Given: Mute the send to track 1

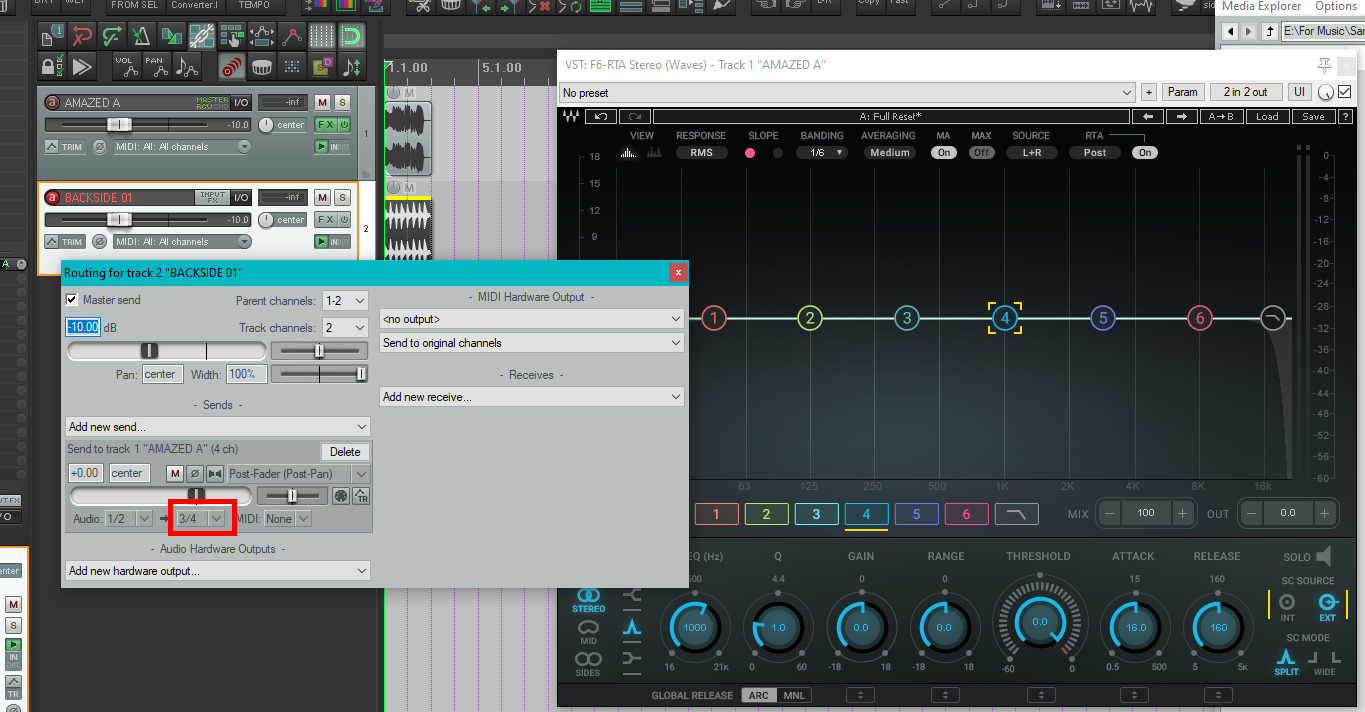Looking at the screenshot, I should tap(175, 474).
